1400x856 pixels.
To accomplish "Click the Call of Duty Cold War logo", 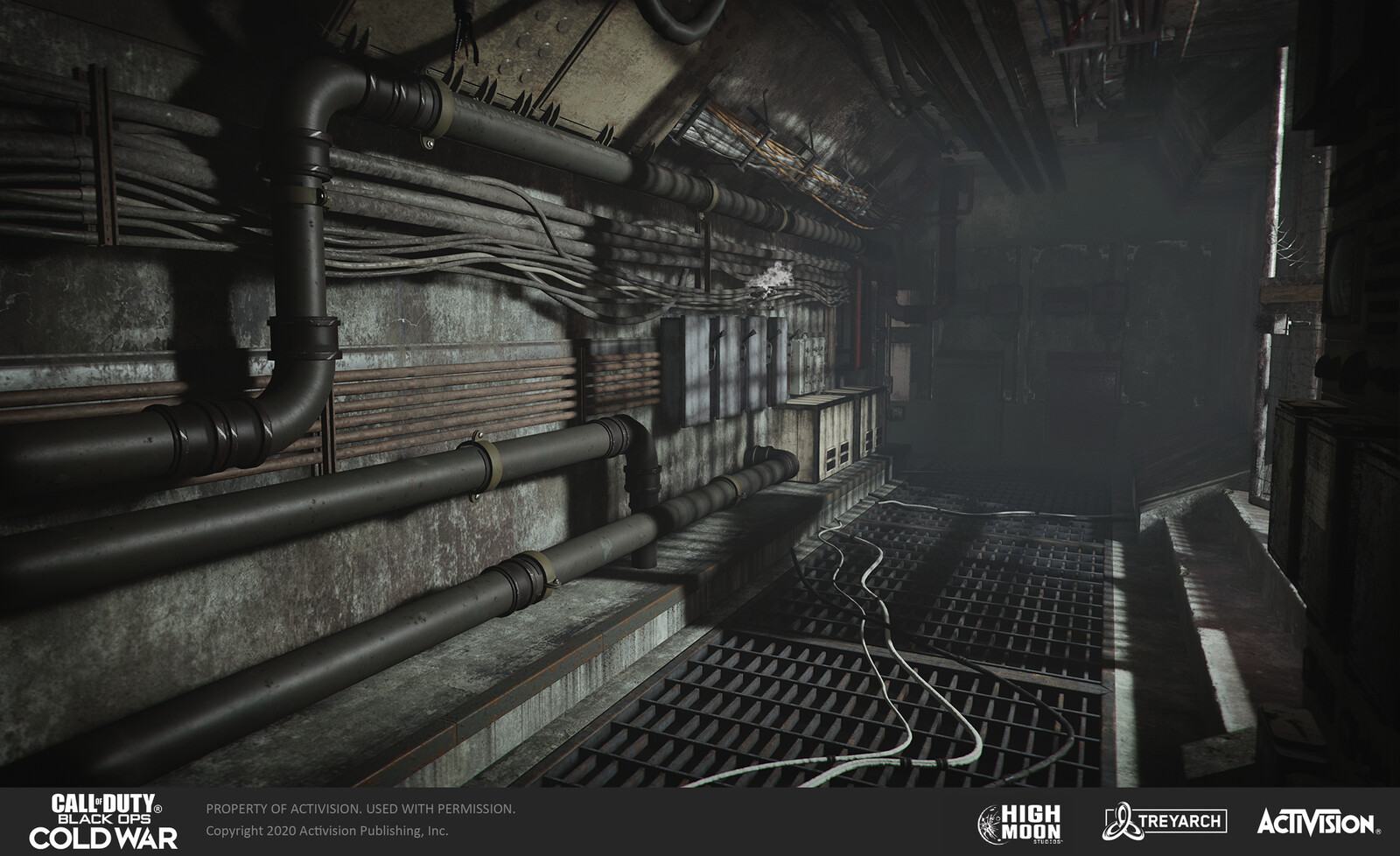I will click(103, 822).
